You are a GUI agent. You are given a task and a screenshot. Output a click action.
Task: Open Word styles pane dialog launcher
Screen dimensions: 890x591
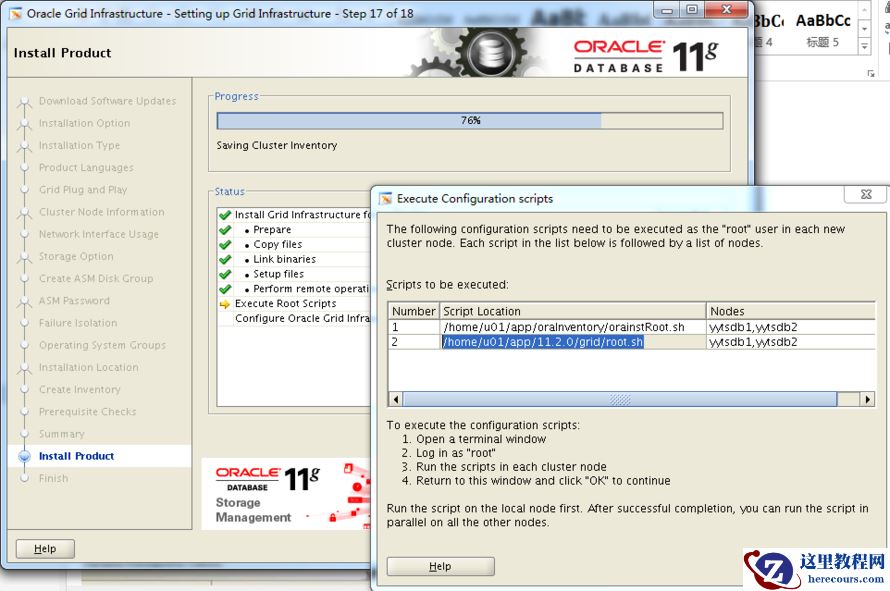pyautogui.click(x=871, y=73)
